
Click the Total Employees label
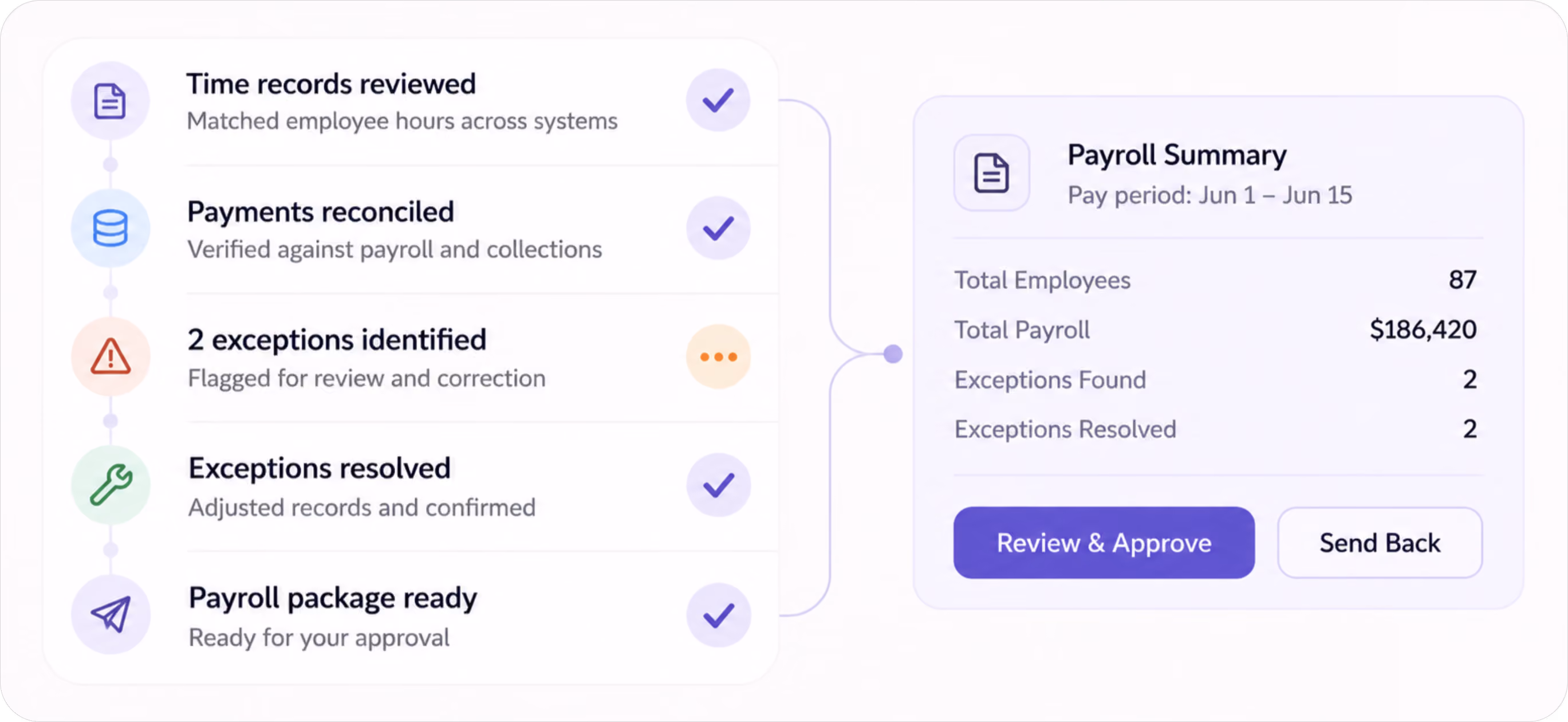tap(1043, 280)
